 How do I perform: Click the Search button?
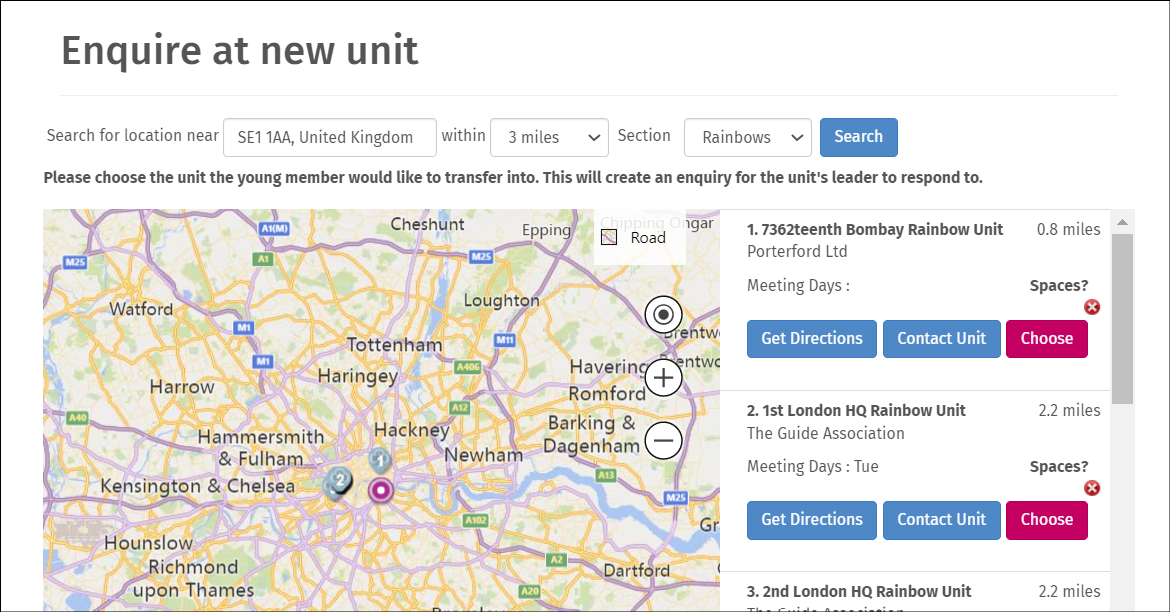point(858,137)
